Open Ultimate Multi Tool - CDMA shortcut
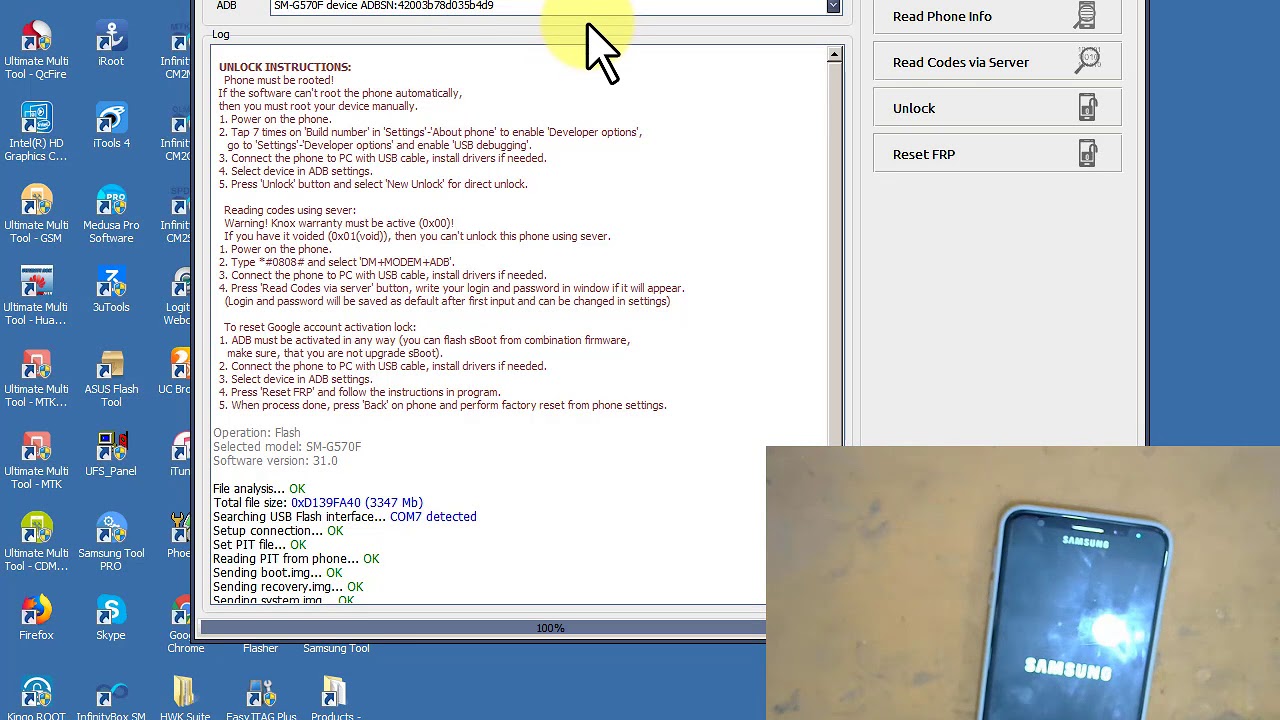 point(36,542)
